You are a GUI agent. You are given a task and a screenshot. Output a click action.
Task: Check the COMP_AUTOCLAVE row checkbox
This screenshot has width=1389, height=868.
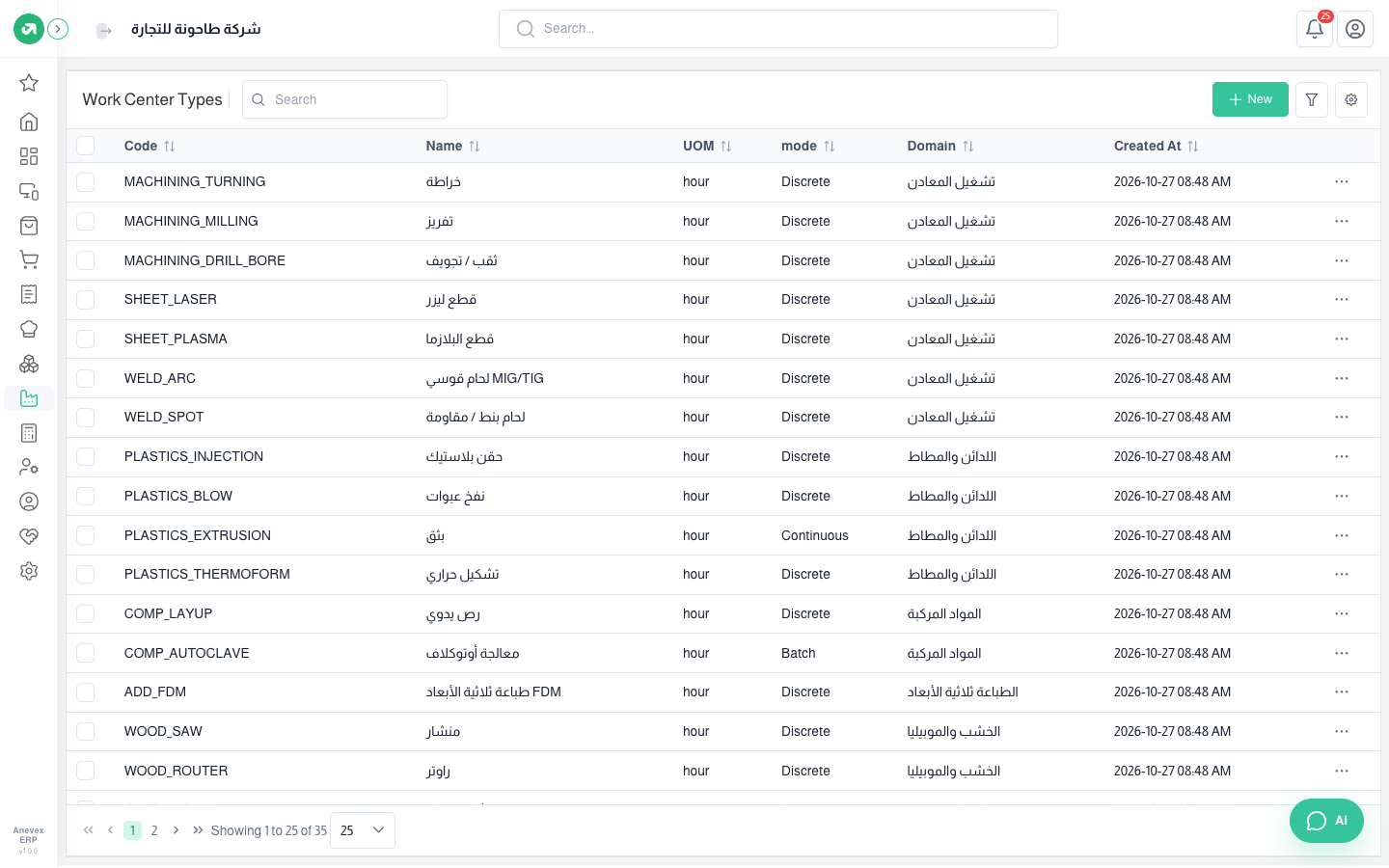click(x=86, y=653)
